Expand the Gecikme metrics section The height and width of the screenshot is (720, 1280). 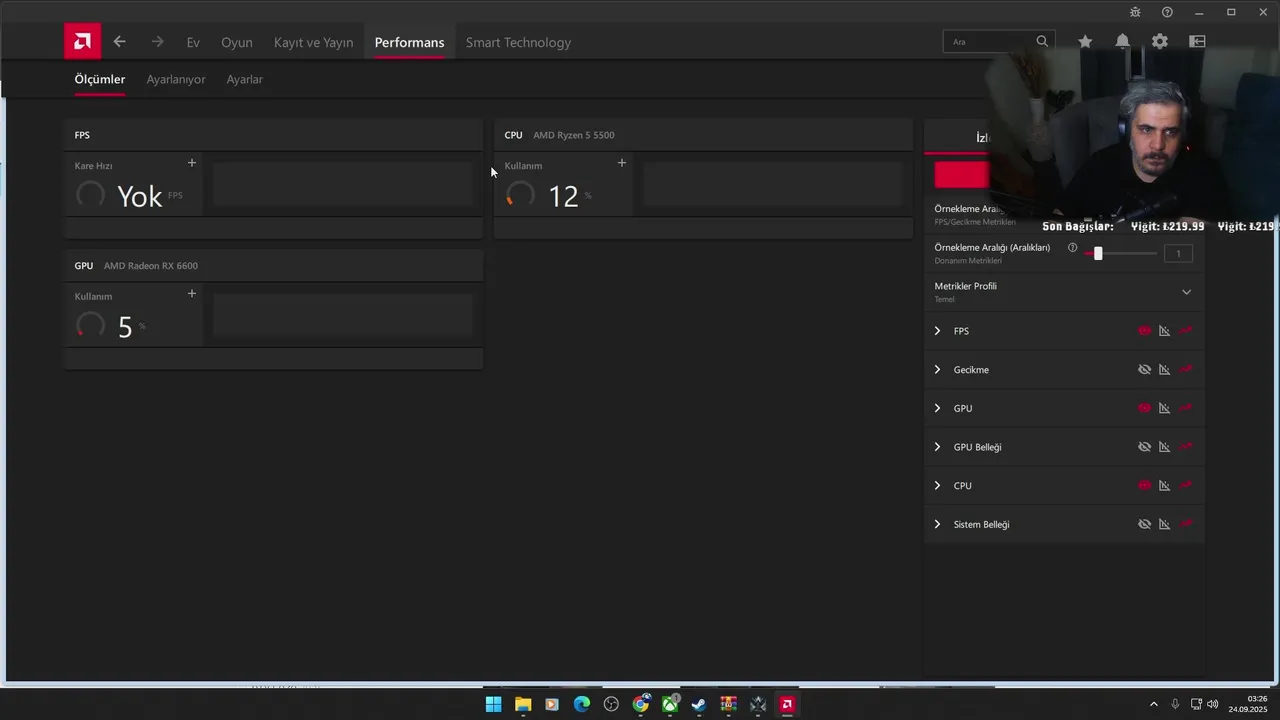[x=937, y=370]
